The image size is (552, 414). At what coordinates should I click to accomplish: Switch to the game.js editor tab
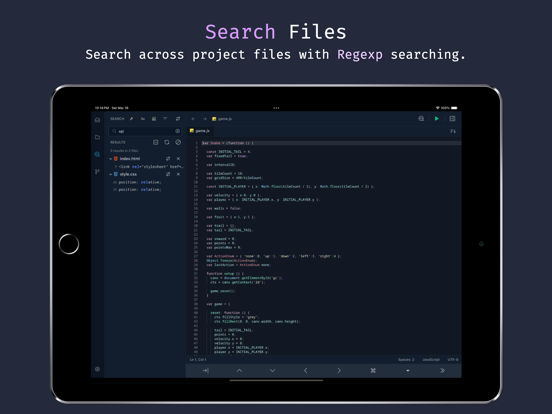coord(200,131)
